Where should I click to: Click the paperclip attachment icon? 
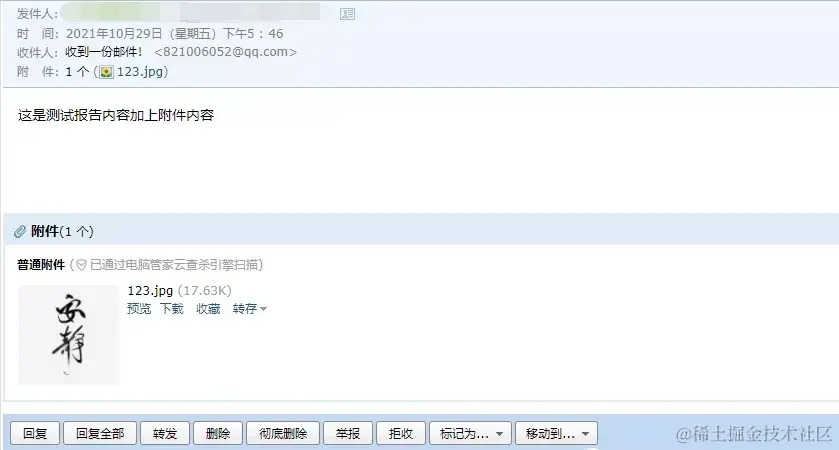click(20, 232)
